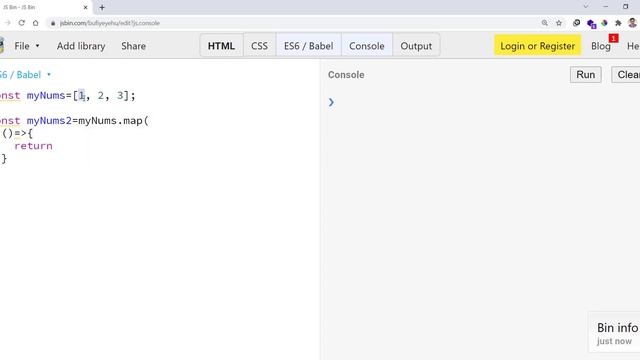Run the code in the console
Viewport: 640px width, 360px height.
click(586, 75)
